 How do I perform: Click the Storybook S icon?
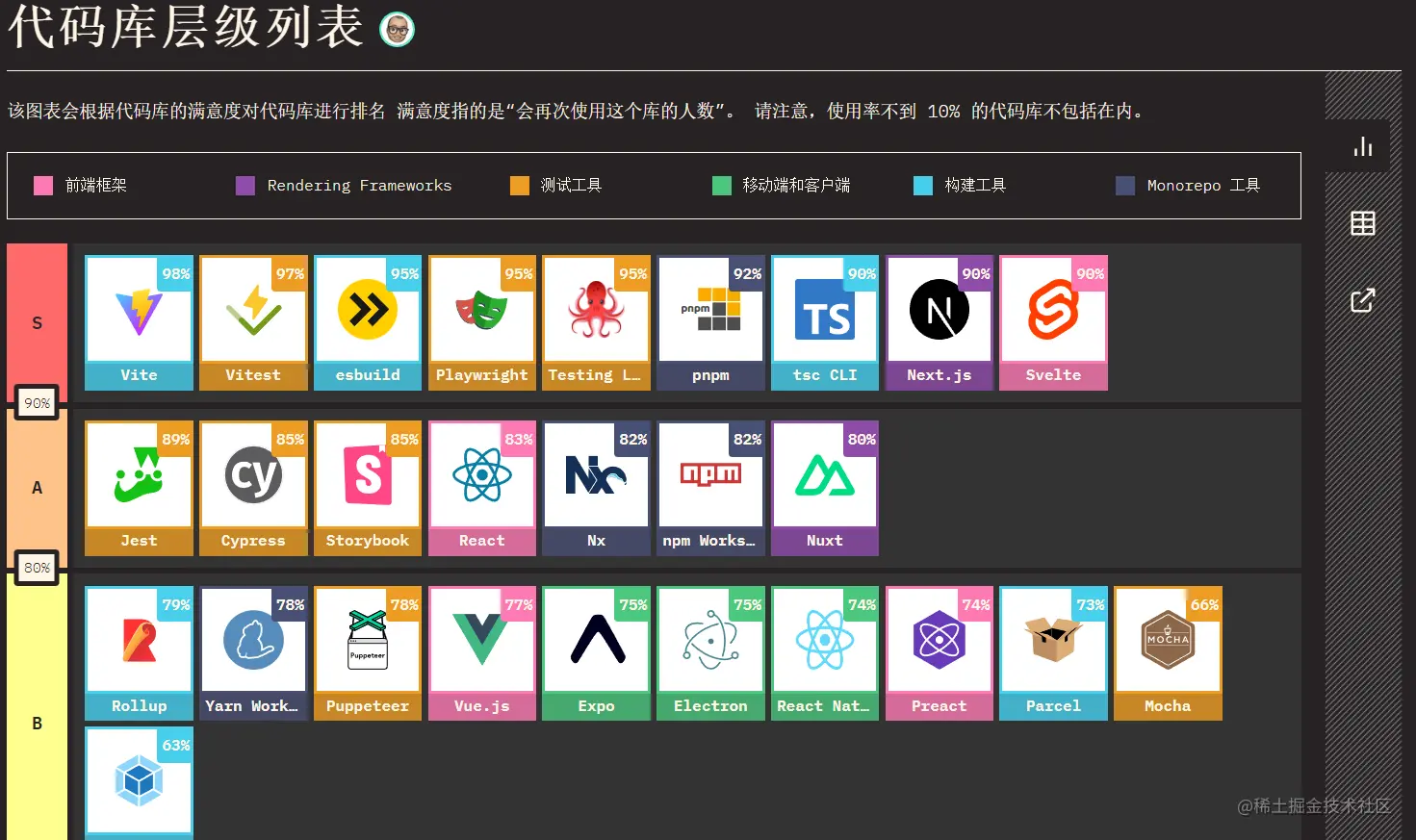tap(368, 475)
